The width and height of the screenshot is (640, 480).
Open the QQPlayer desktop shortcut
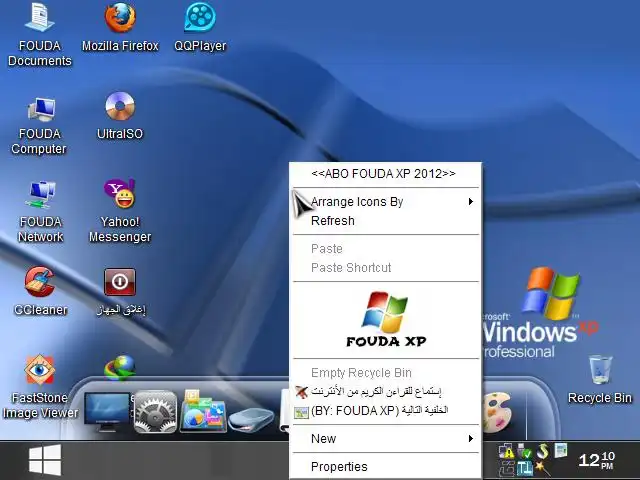point(200,27)
